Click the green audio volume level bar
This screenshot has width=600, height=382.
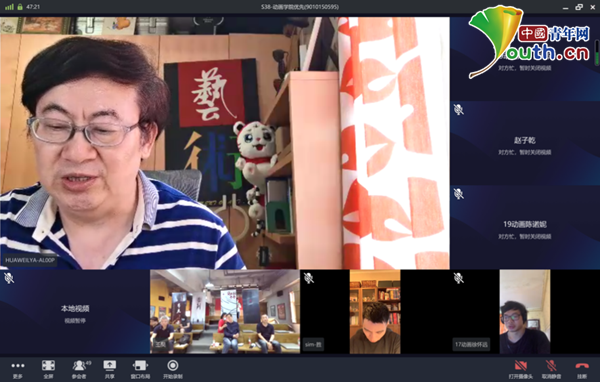(x=597, y=53)
